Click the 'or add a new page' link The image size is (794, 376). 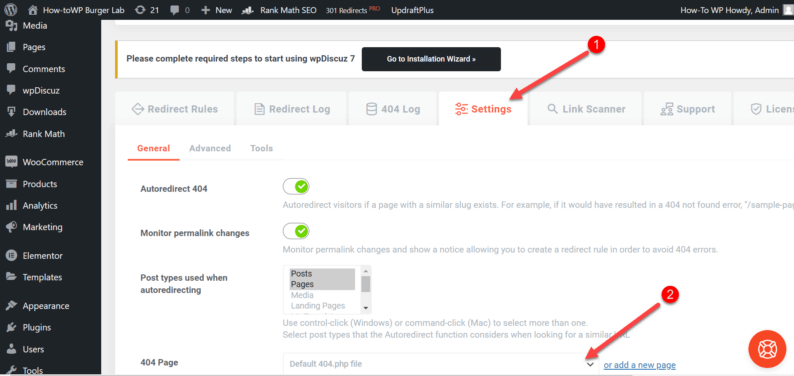[x=640, y=365]
